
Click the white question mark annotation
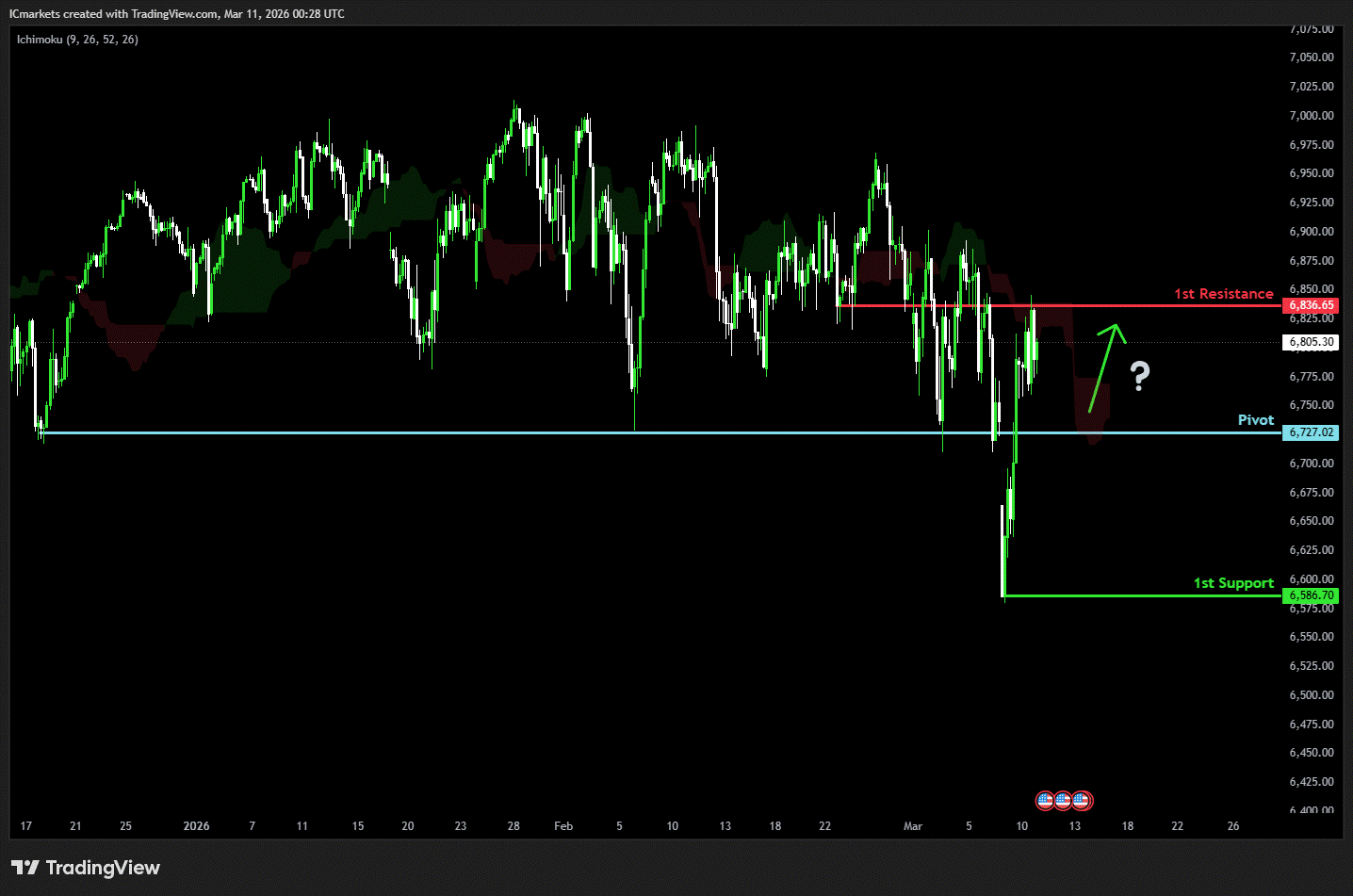tap(1140, 376)
